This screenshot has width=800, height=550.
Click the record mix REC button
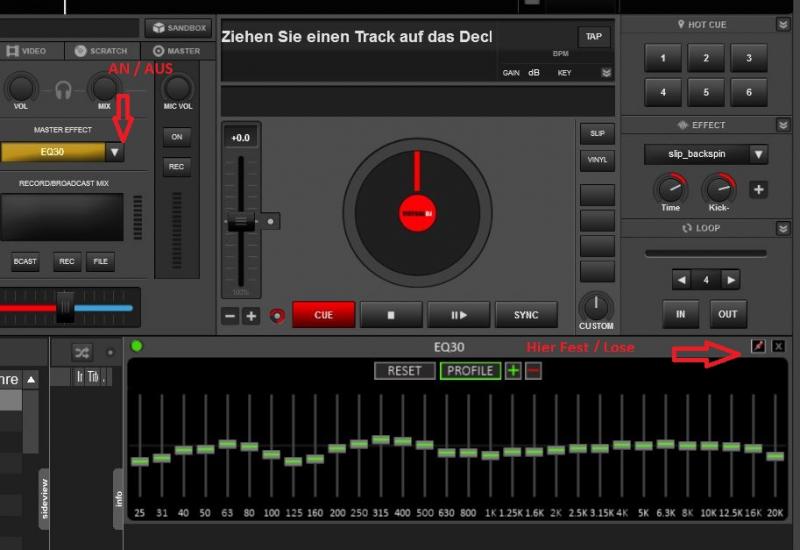click(x=67, y=261)
